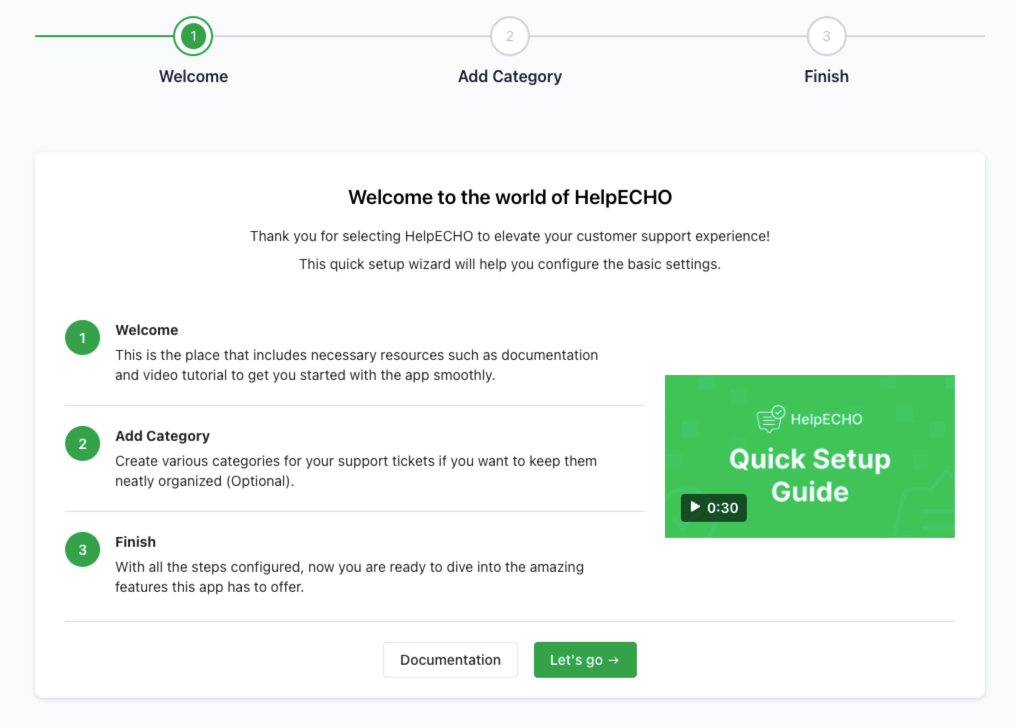1016x728 pixels.
Task: Click the bold Add Category heading in the steps list
Action: 162,436
